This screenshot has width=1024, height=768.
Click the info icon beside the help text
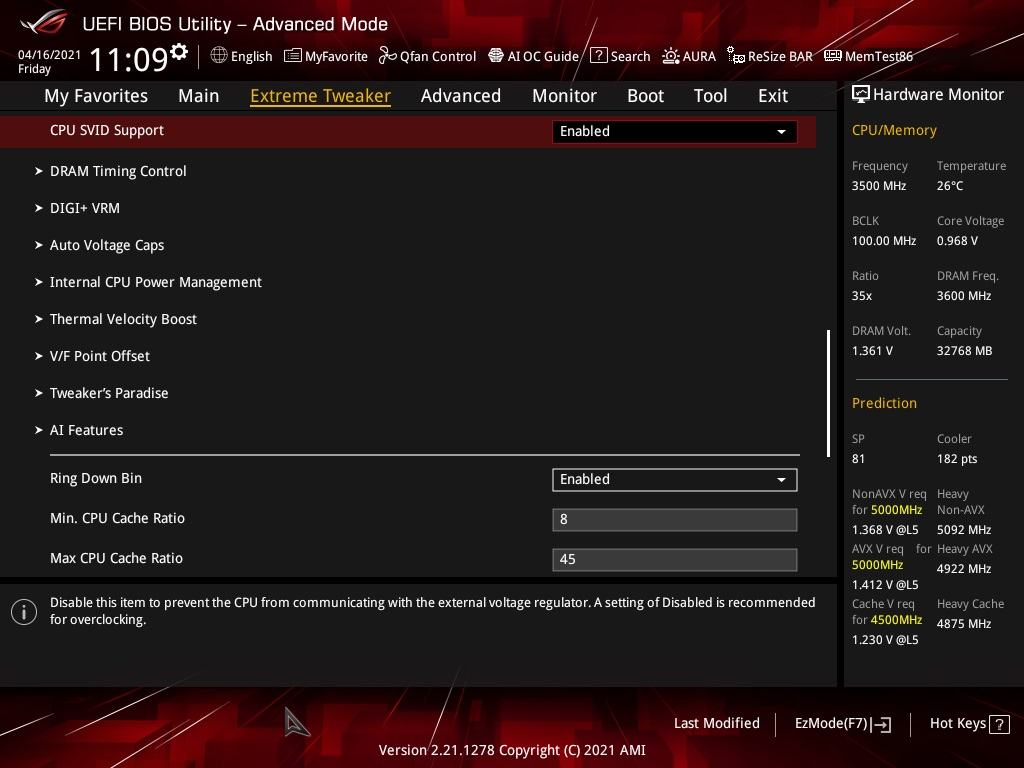(x=24, y=612)
